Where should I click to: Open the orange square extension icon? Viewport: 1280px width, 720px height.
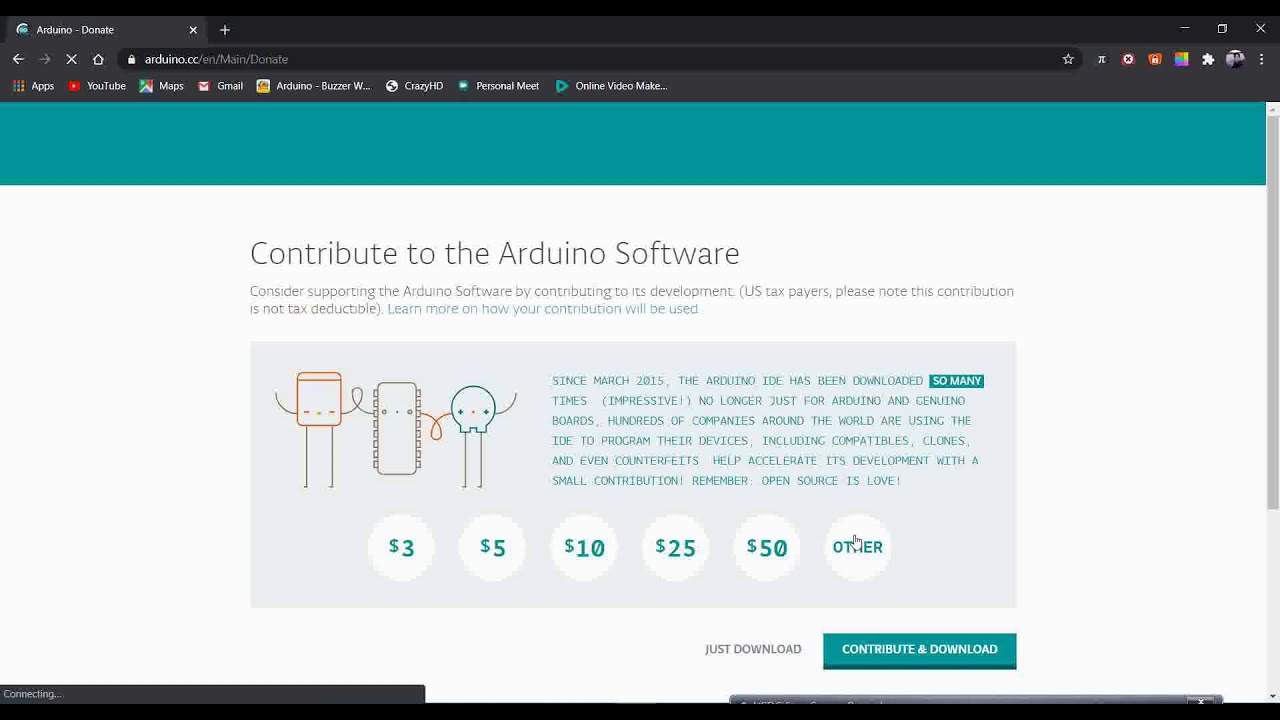click(x=1155, y=59)
